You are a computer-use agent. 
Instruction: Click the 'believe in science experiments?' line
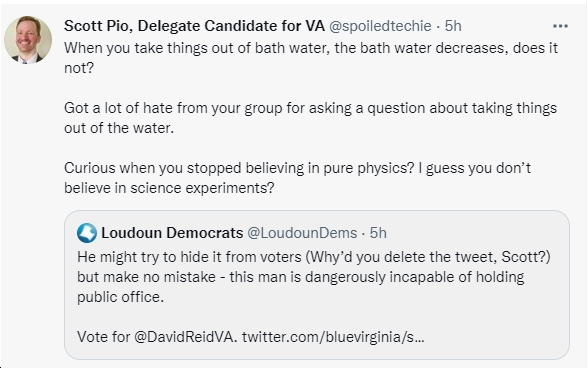tap(169, 188)
